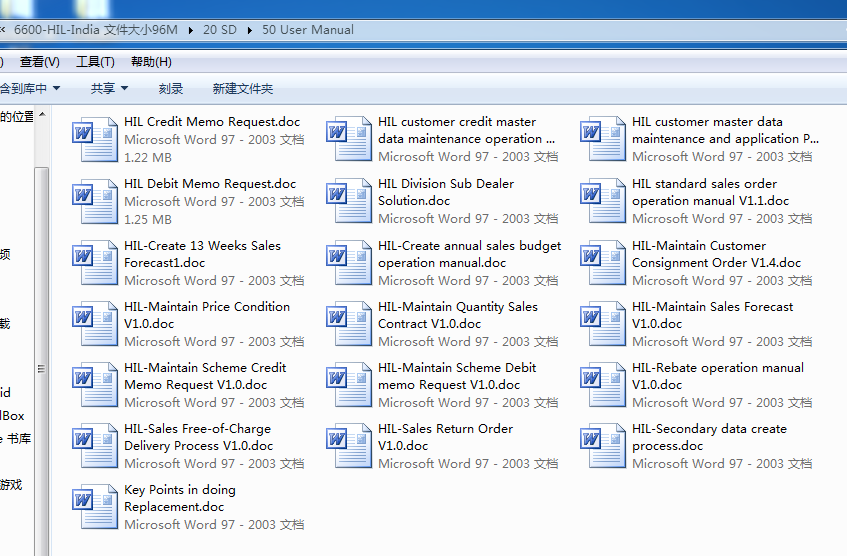Click the 1.25 MB file size text
Screen dimensions: 847x556
[148, 220]
